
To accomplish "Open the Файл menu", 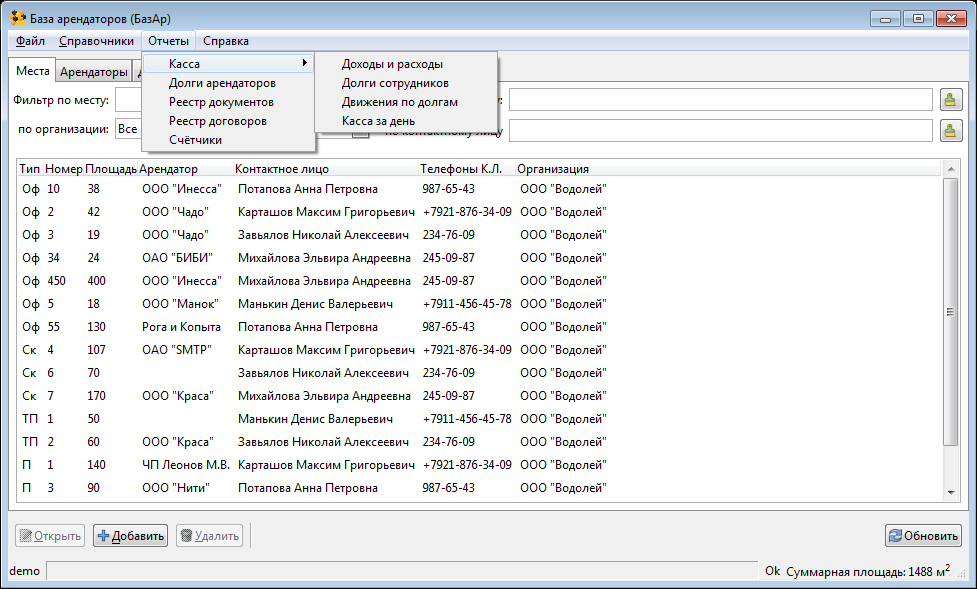I will [x=30, y=41].
